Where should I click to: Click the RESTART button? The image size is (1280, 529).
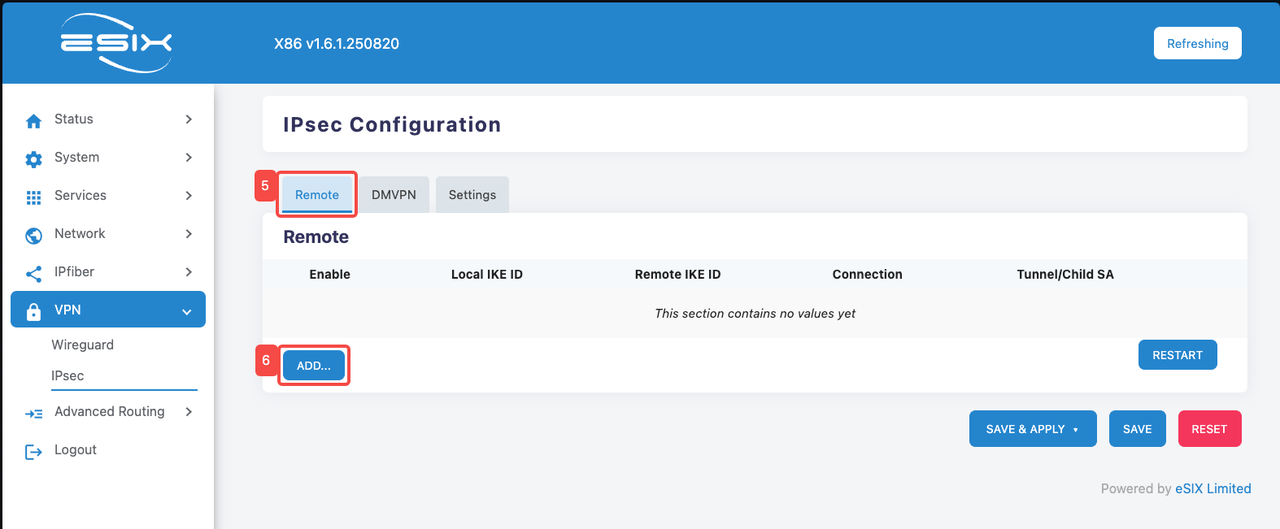[1177, 355]
